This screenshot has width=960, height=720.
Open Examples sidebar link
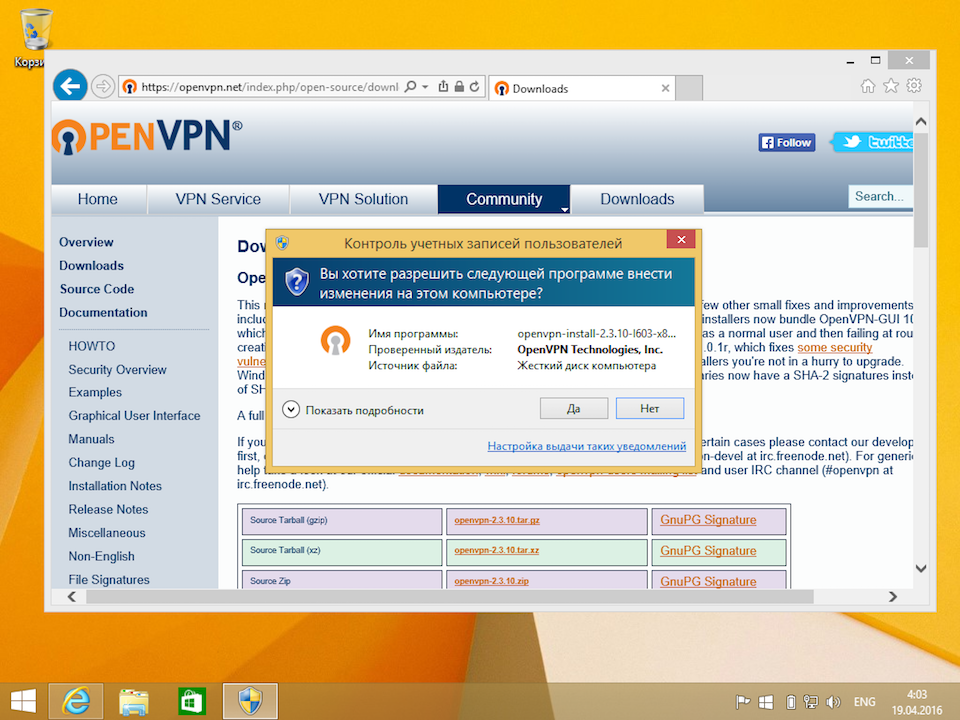point(95,392)
